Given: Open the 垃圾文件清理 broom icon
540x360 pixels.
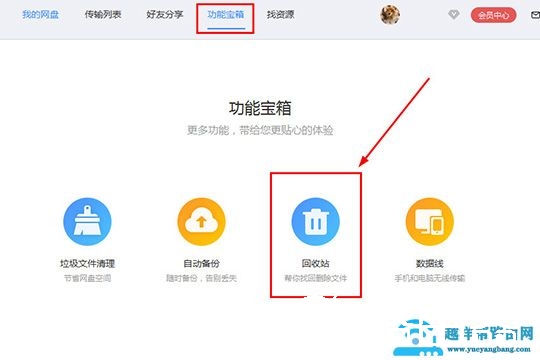Looking at the screenshot, I should click(x=87, y=222).
